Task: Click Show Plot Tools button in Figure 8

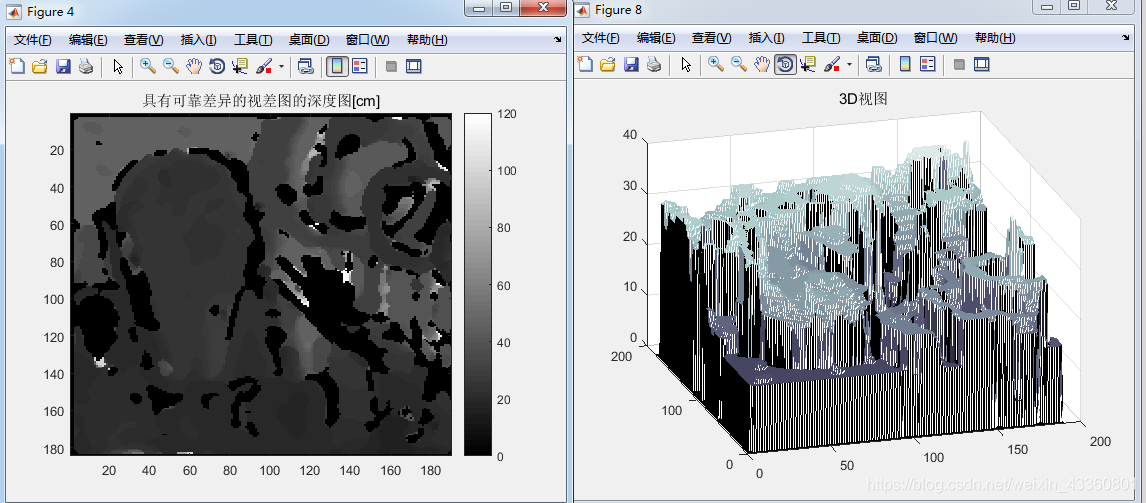Action: tap(982, 65)
